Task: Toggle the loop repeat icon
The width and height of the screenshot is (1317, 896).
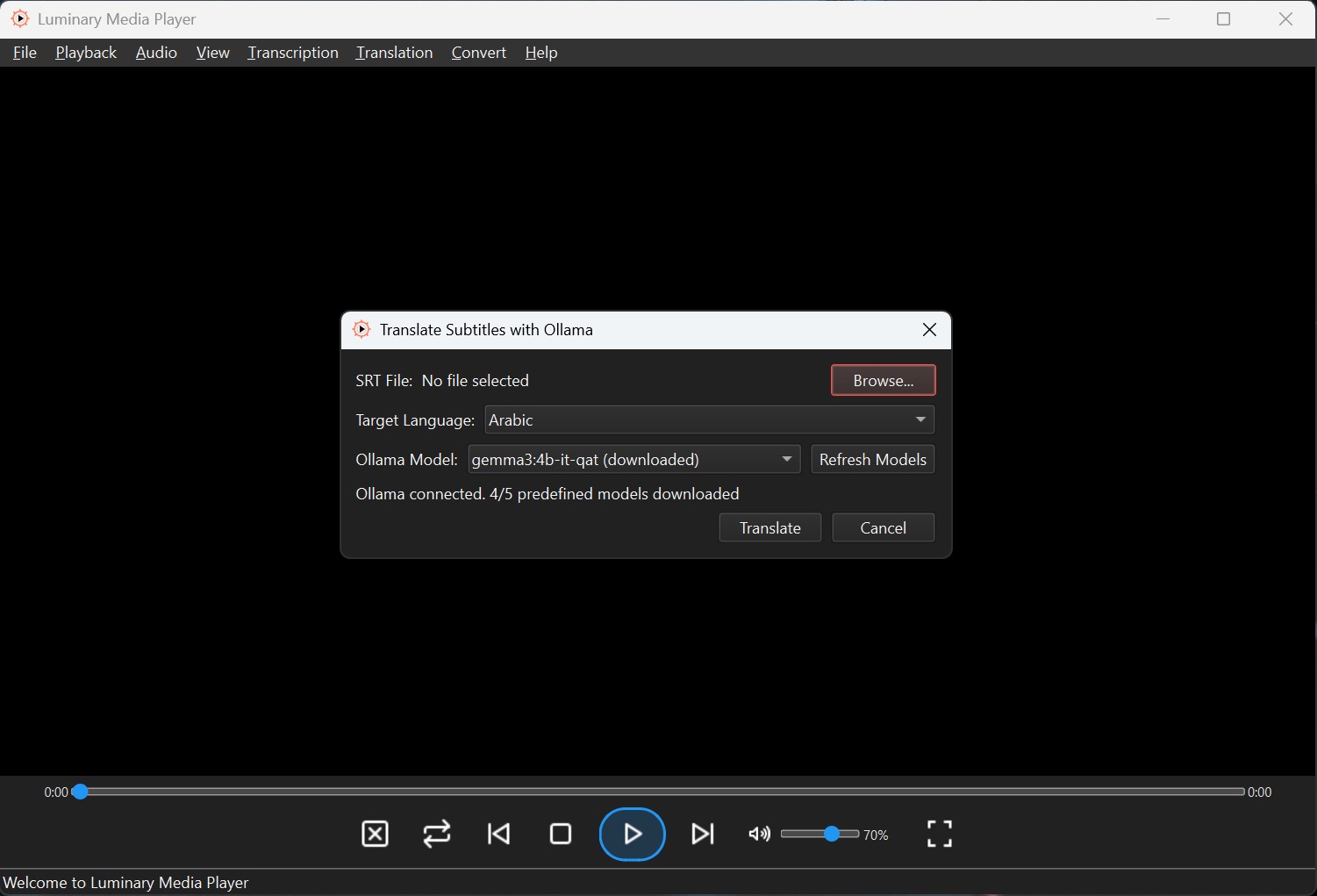Action: coord(437,834)
